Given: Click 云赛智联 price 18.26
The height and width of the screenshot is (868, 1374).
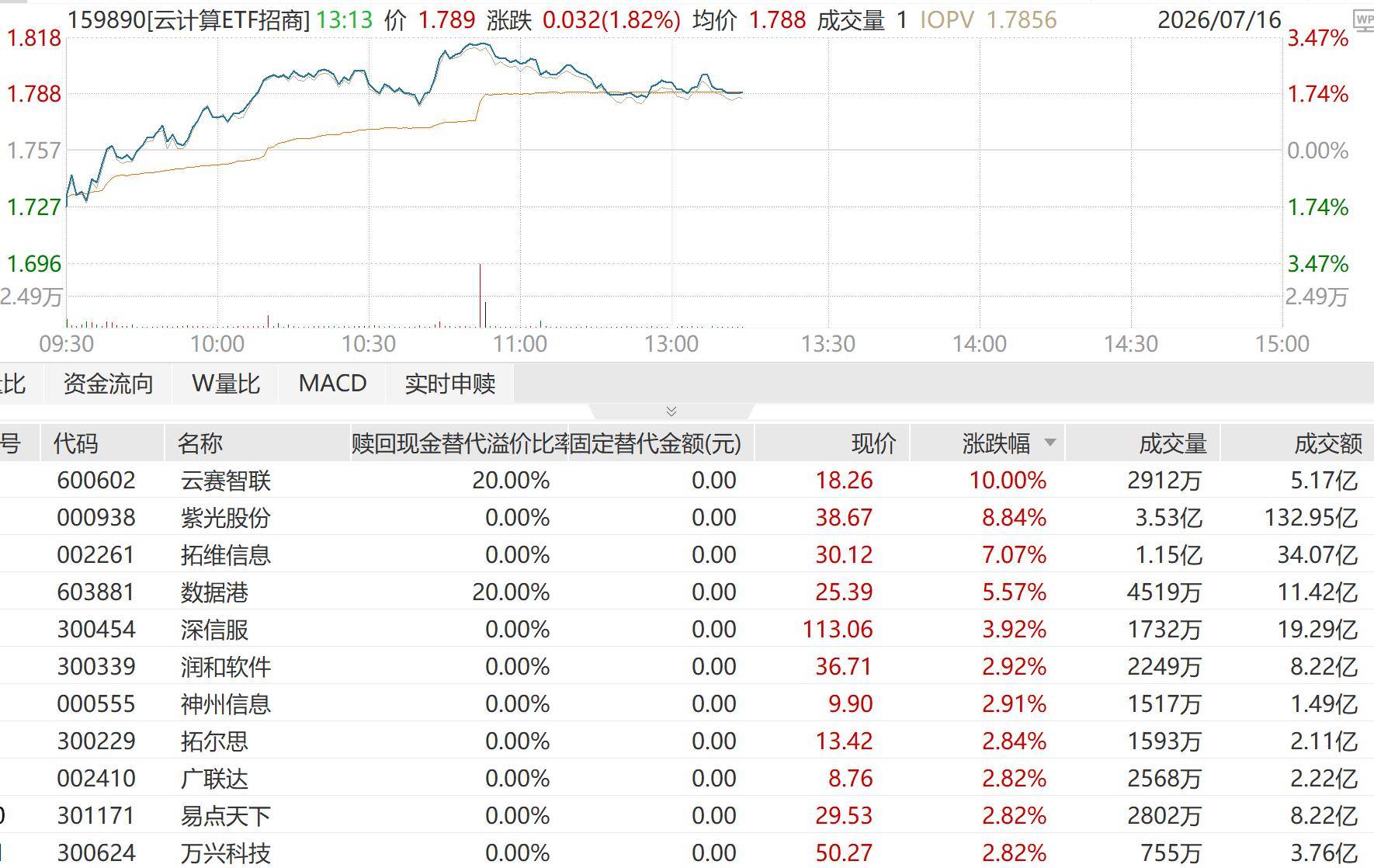Looking at the screenshot, I should coord(844,481).
